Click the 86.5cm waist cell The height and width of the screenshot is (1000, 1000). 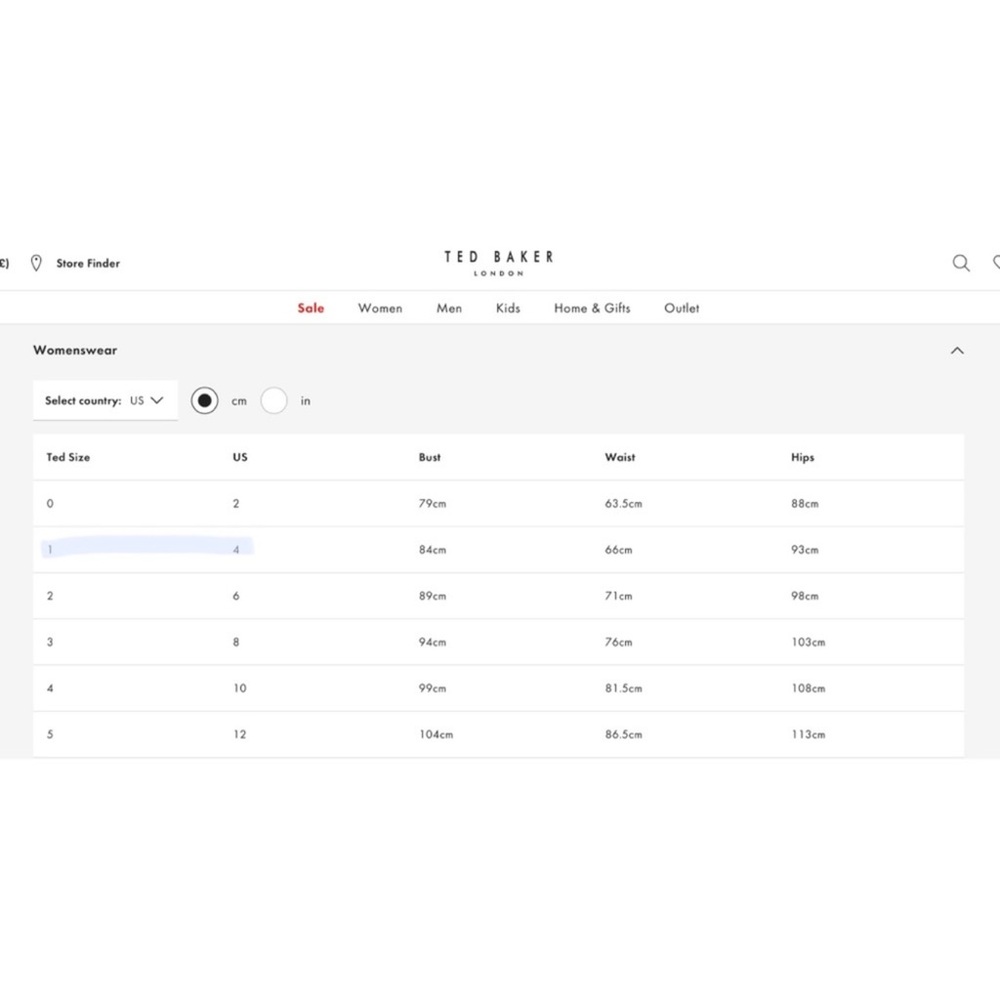[x=624, y=735]
